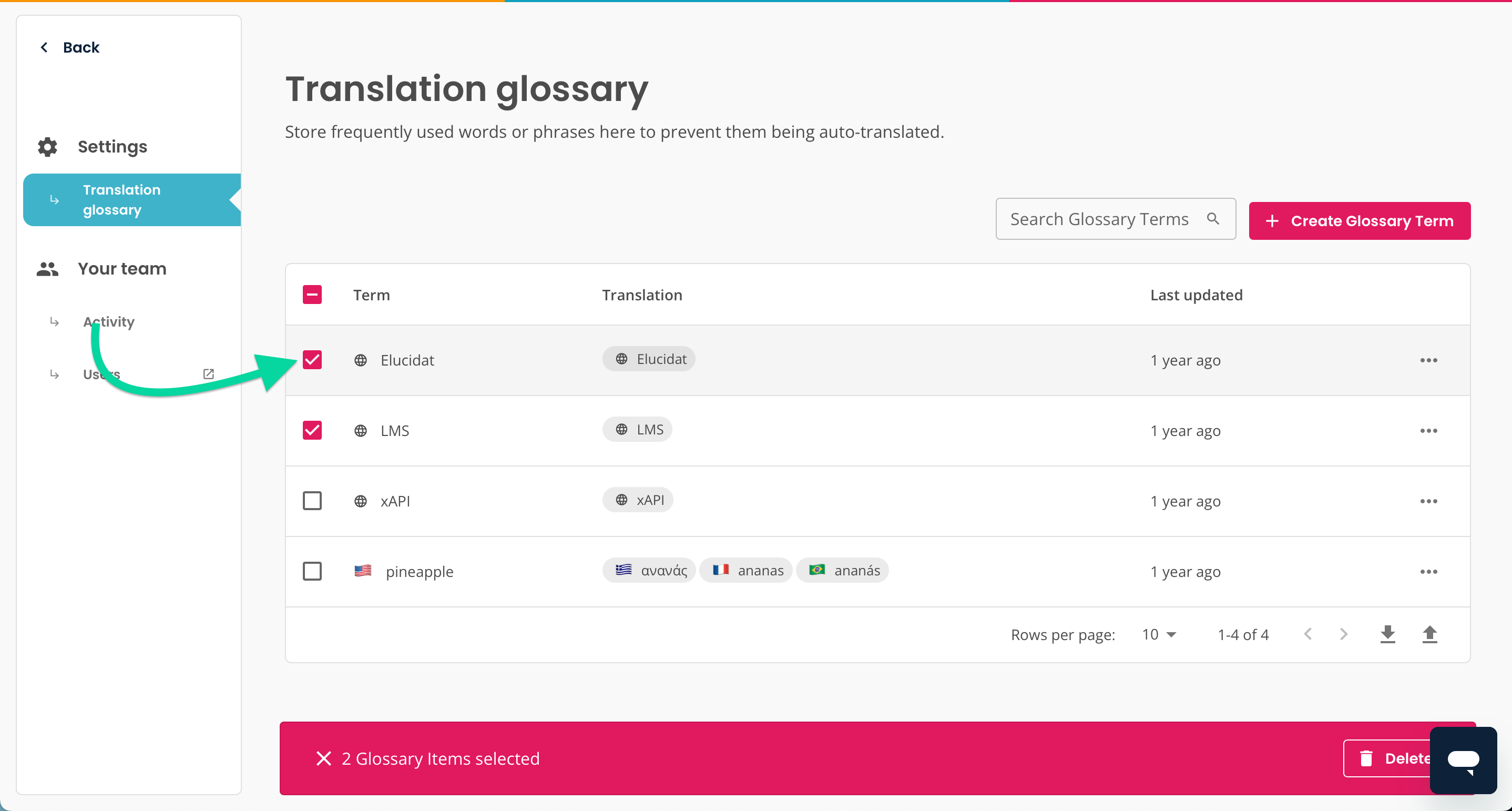The height and width of the screenshot is (811, 1512).
Task: Click the Settings gear icon
Action: pyautogui.click(x=47, y=147)
